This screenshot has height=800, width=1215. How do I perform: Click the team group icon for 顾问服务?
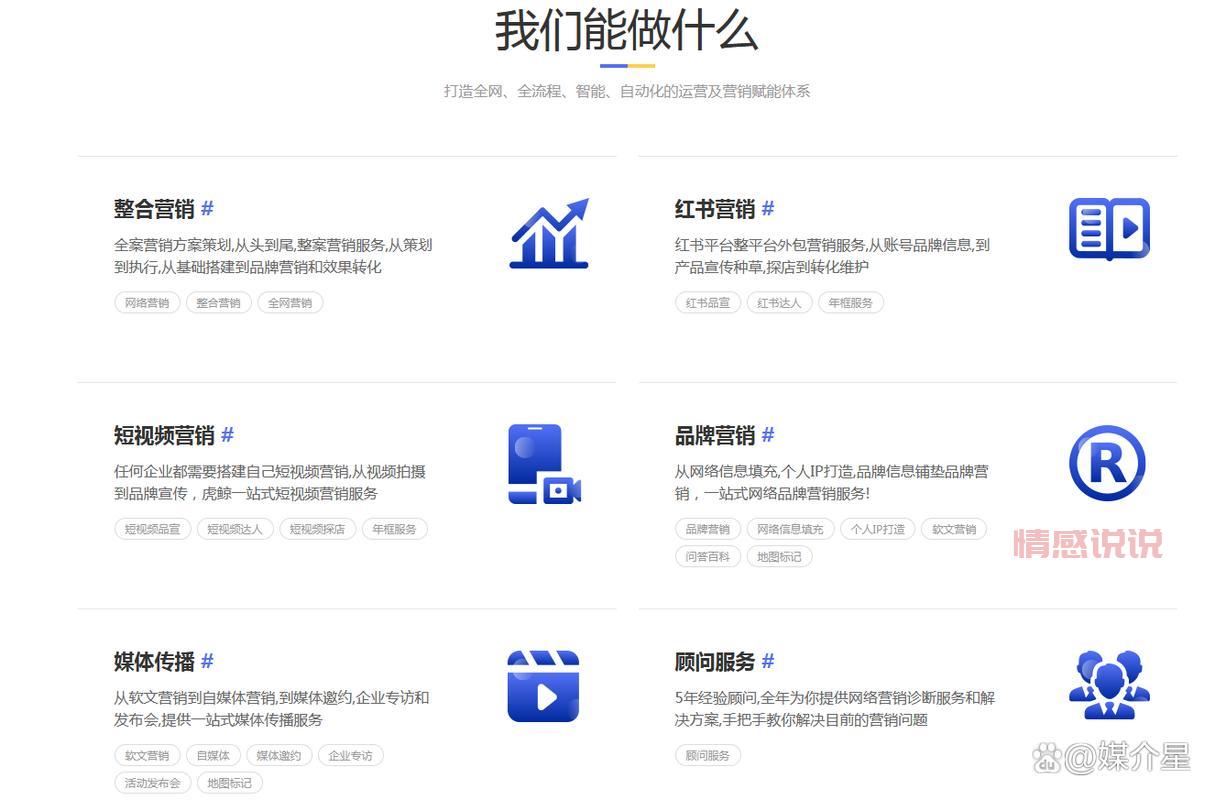(x=1108, y=685)
